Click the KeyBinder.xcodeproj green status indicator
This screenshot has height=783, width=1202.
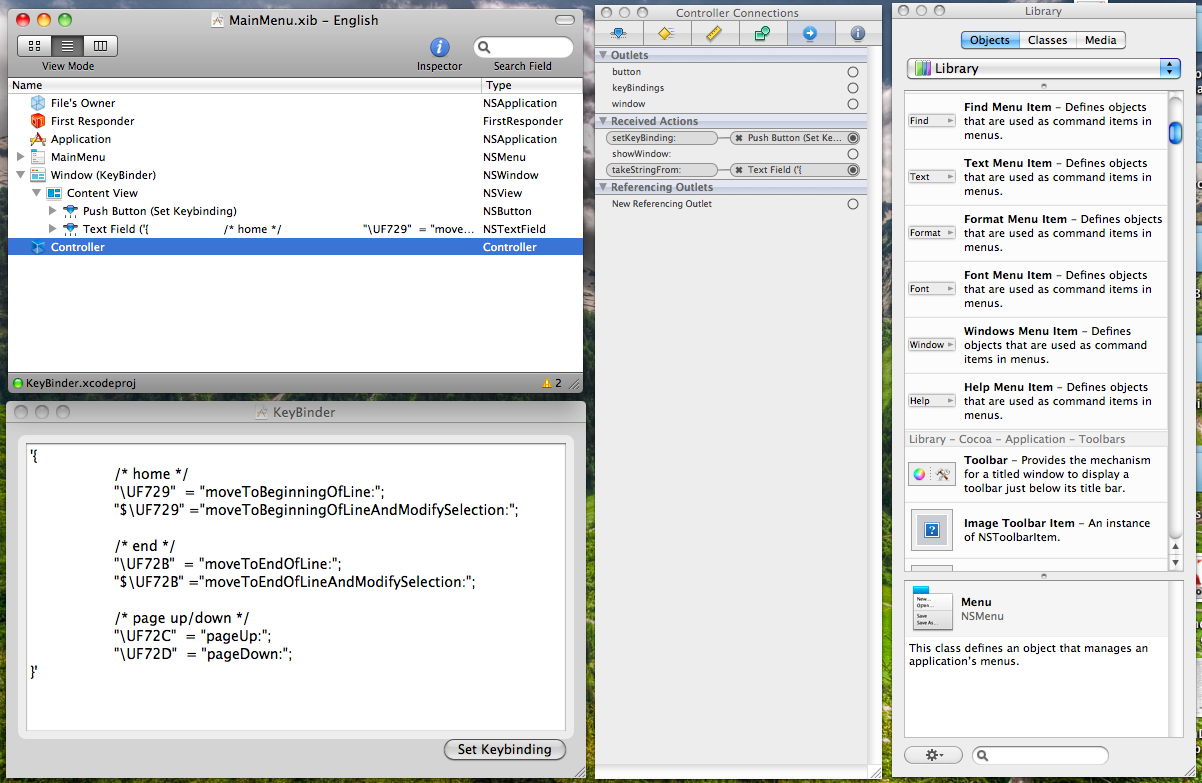(x=17, y=383)
